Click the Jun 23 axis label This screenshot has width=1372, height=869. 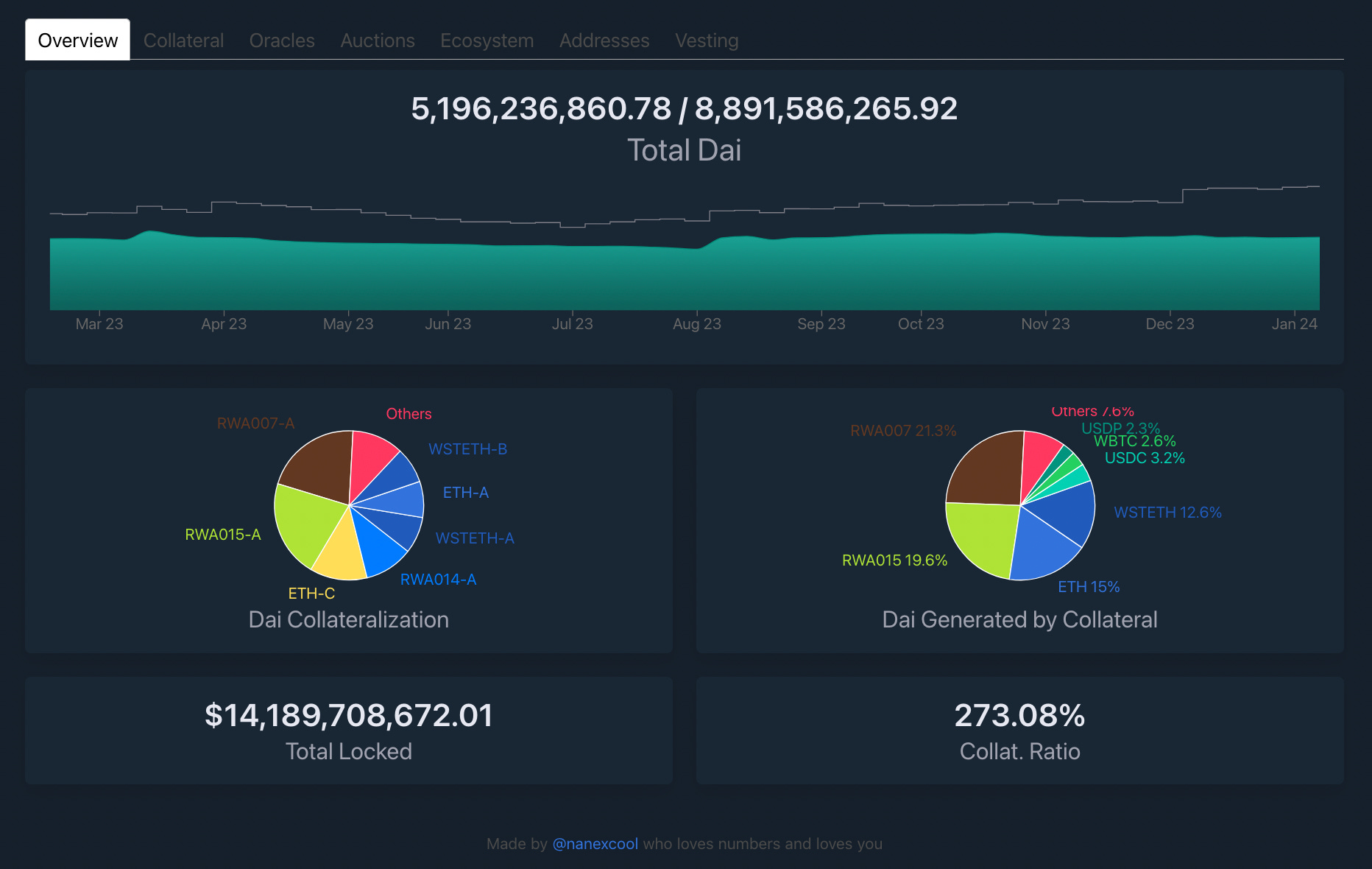pos(448,324)
